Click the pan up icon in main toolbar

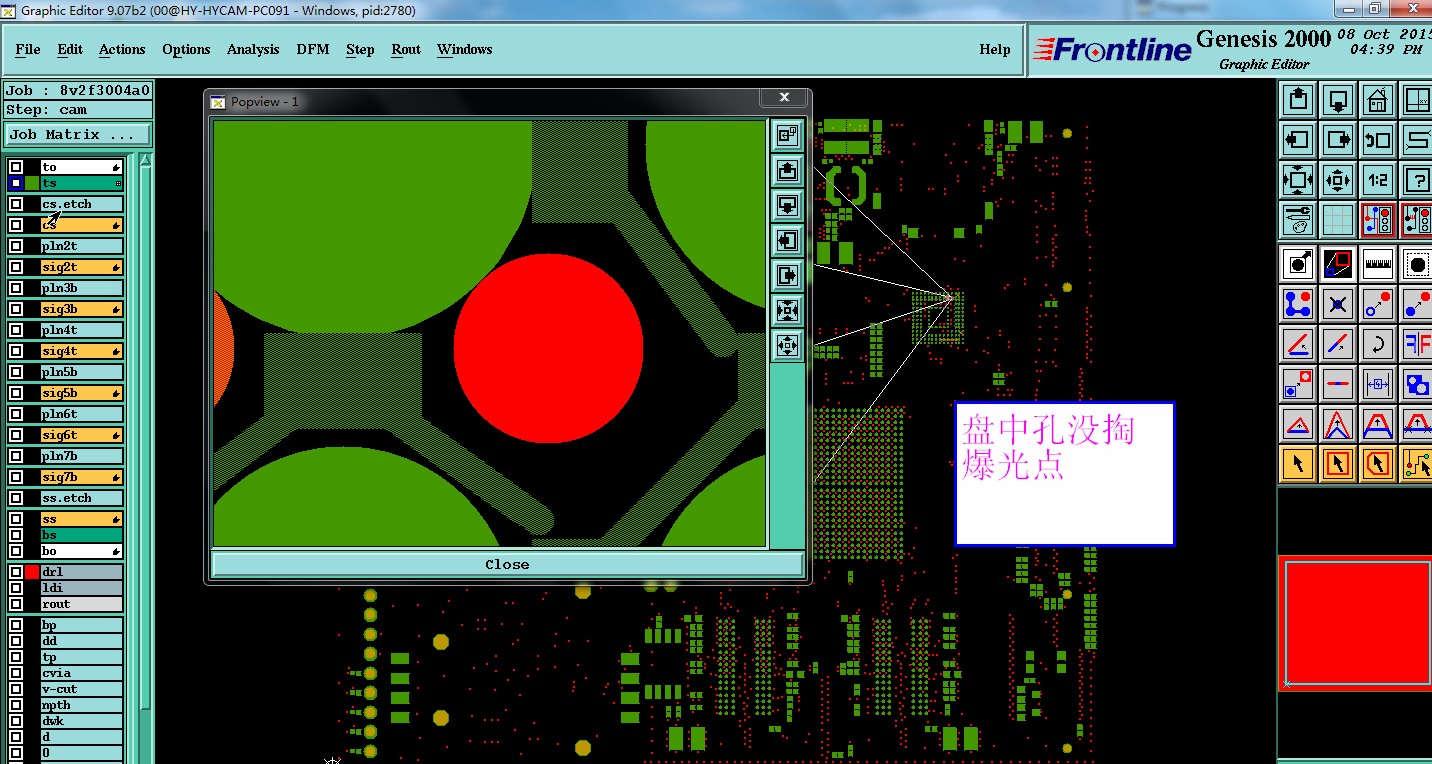click(x=1298, y=100)
